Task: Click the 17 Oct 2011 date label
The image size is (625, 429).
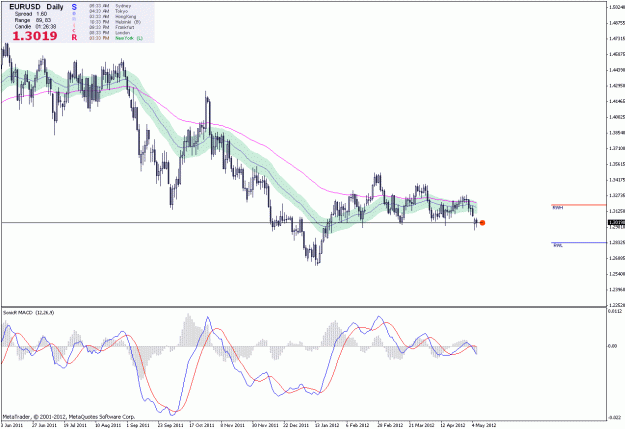Action: point(202,425)
